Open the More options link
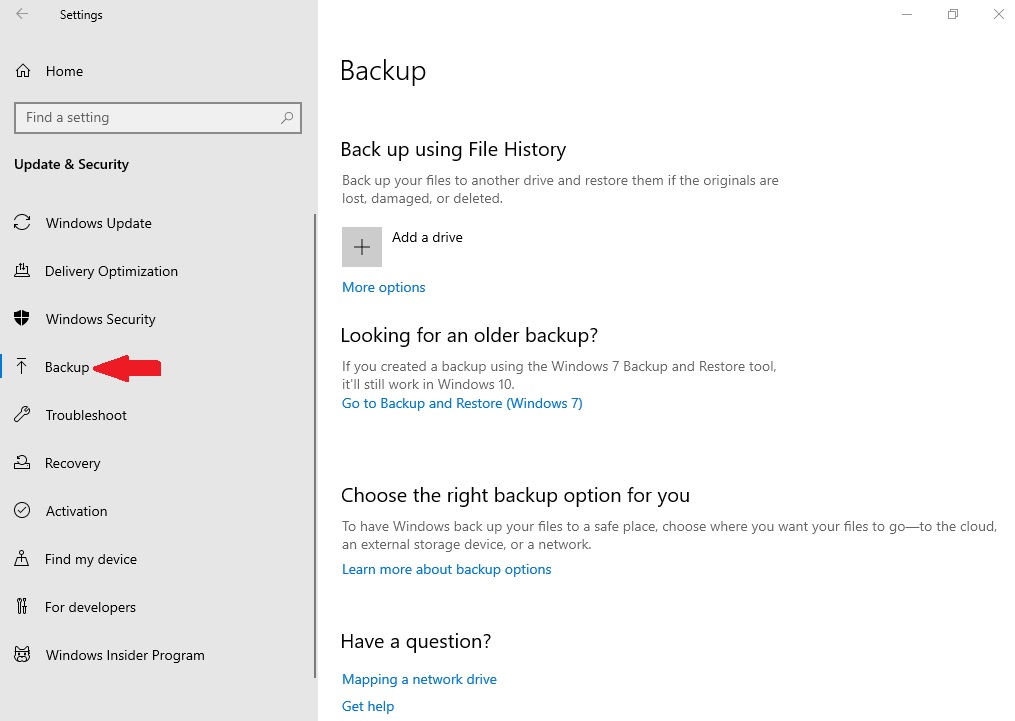The height and width of the screenshot is (721, 1015). point(383,287)
